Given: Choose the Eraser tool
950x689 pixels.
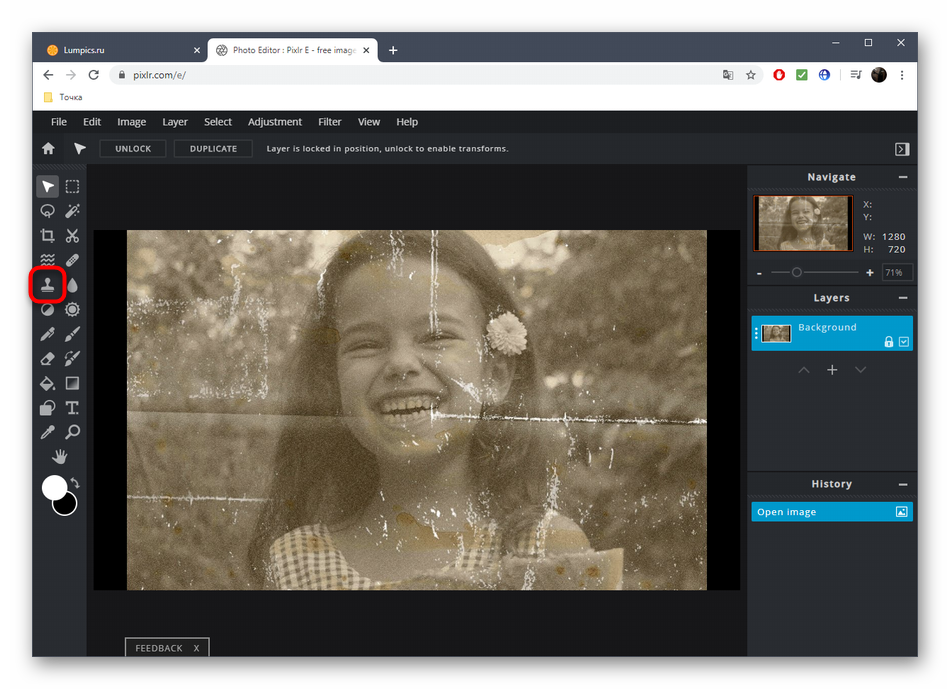Looking at the screenshot, I should [x=47, y=358].
